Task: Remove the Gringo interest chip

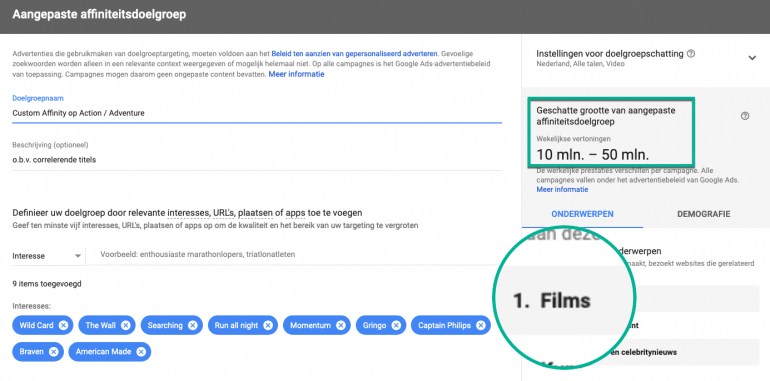Action: click(x=396, y=325)
